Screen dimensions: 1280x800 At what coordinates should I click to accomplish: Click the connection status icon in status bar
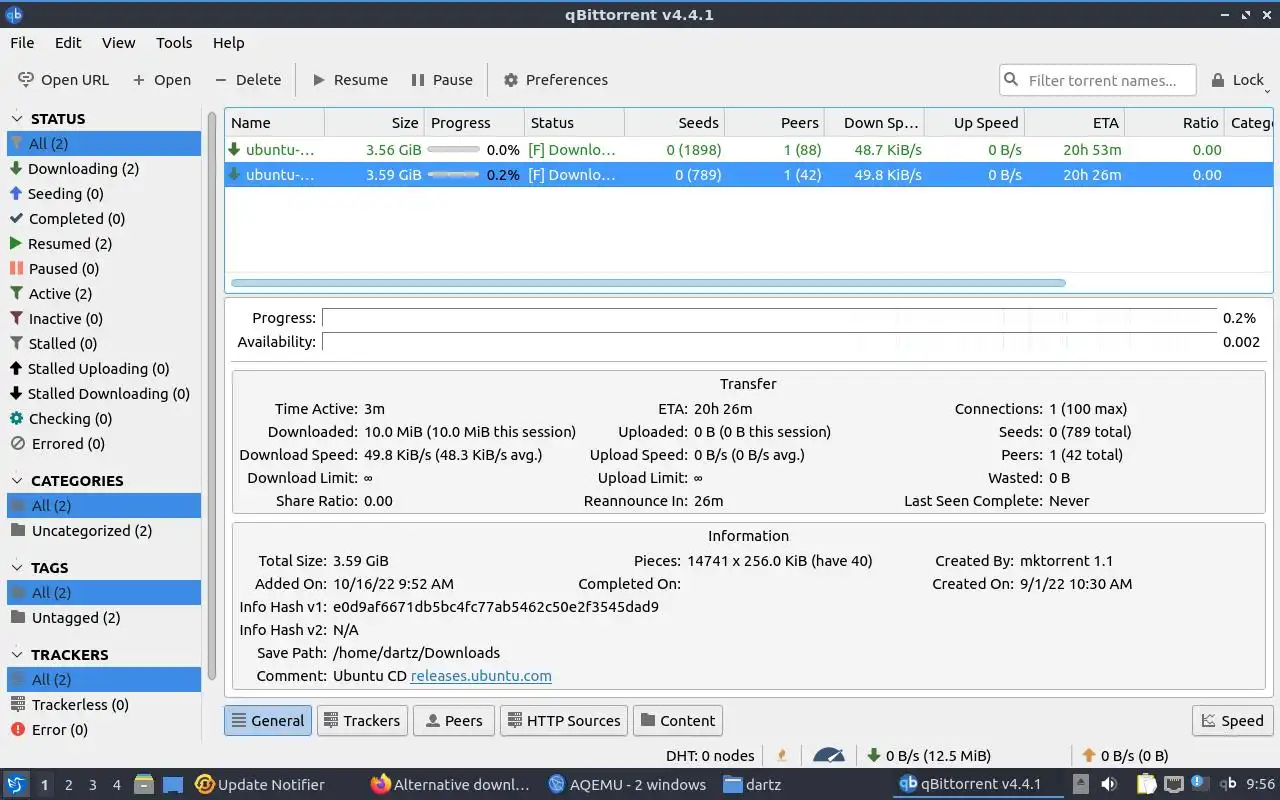(782, 756)
